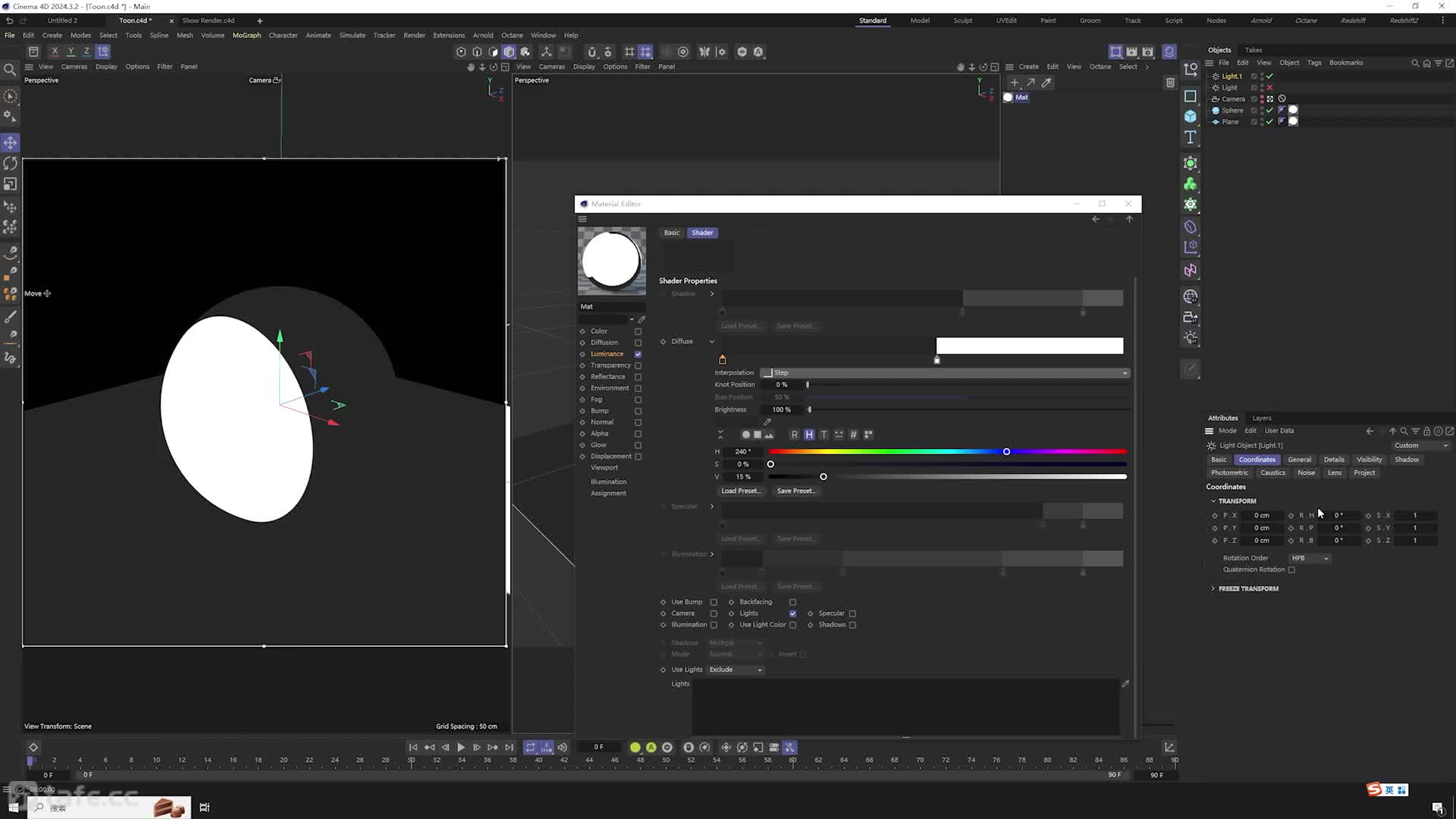This screenshot has height=819, width=1456.
Task: Record active objects keyframe button
Action: (x=635, y=748)
